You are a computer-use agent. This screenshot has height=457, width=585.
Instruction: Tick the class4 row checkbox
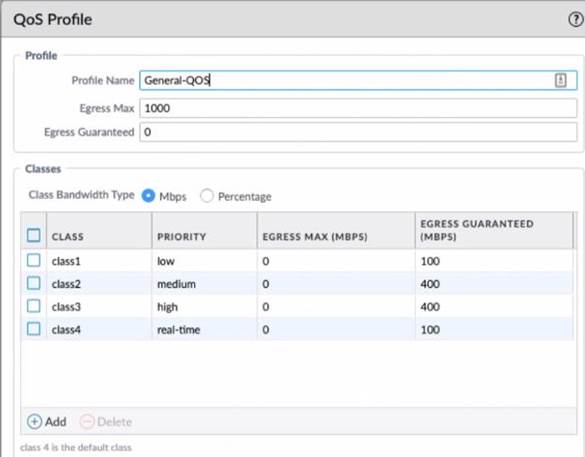coord(34,329)
